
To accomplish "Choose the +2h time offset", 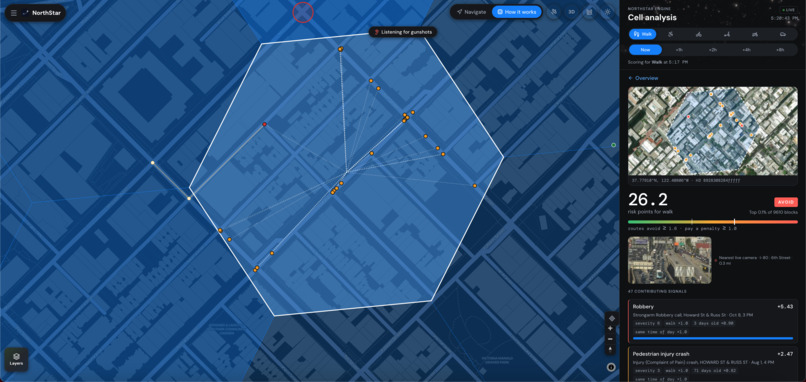I will (712, 50).
